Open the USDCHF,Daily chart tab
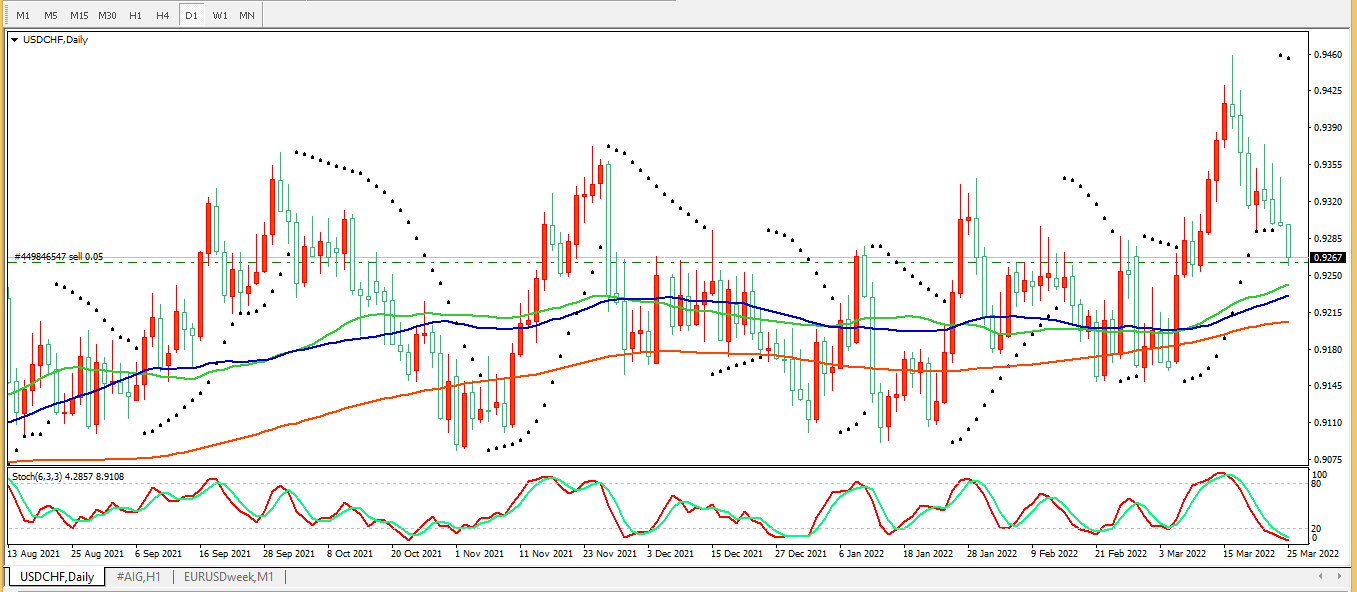Viewport: 1357px width, 592px height. pyautogui.click(x=57, y=577)
